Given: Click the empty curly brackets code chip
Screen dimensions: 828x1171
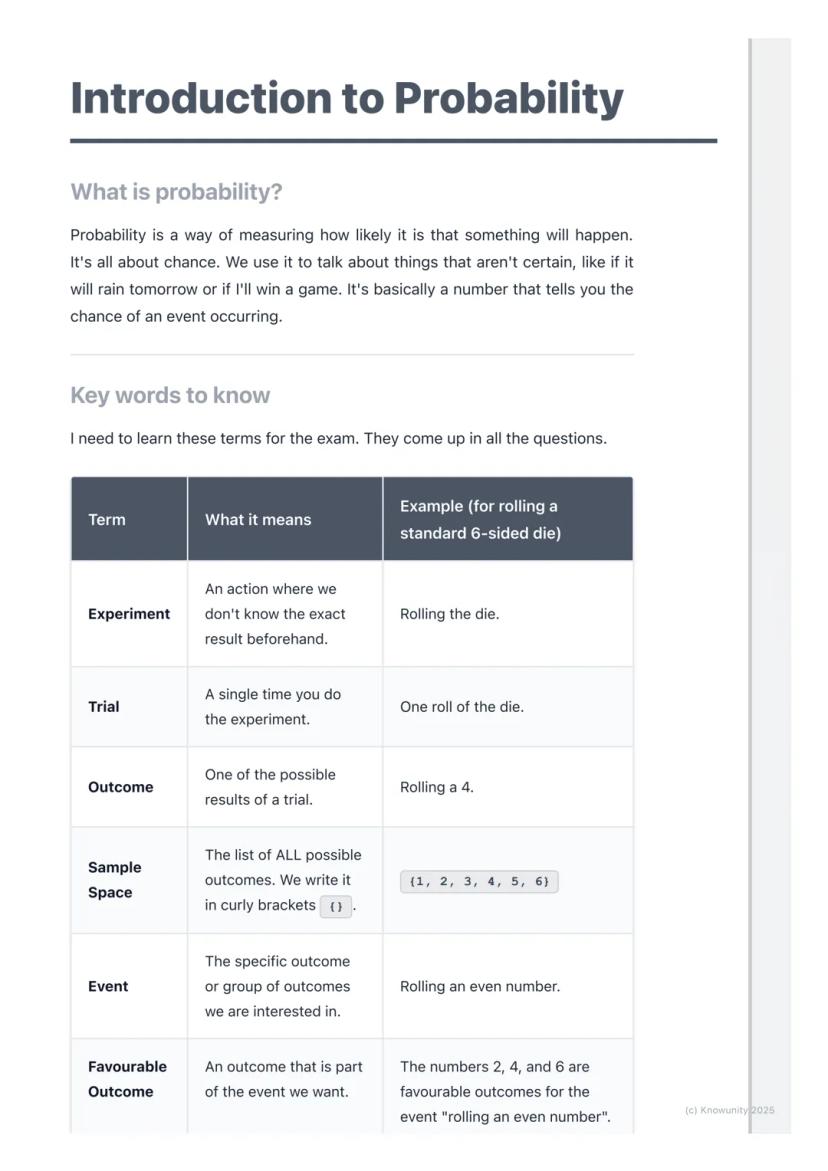Looking at the screenshot, I should [335, 907].
